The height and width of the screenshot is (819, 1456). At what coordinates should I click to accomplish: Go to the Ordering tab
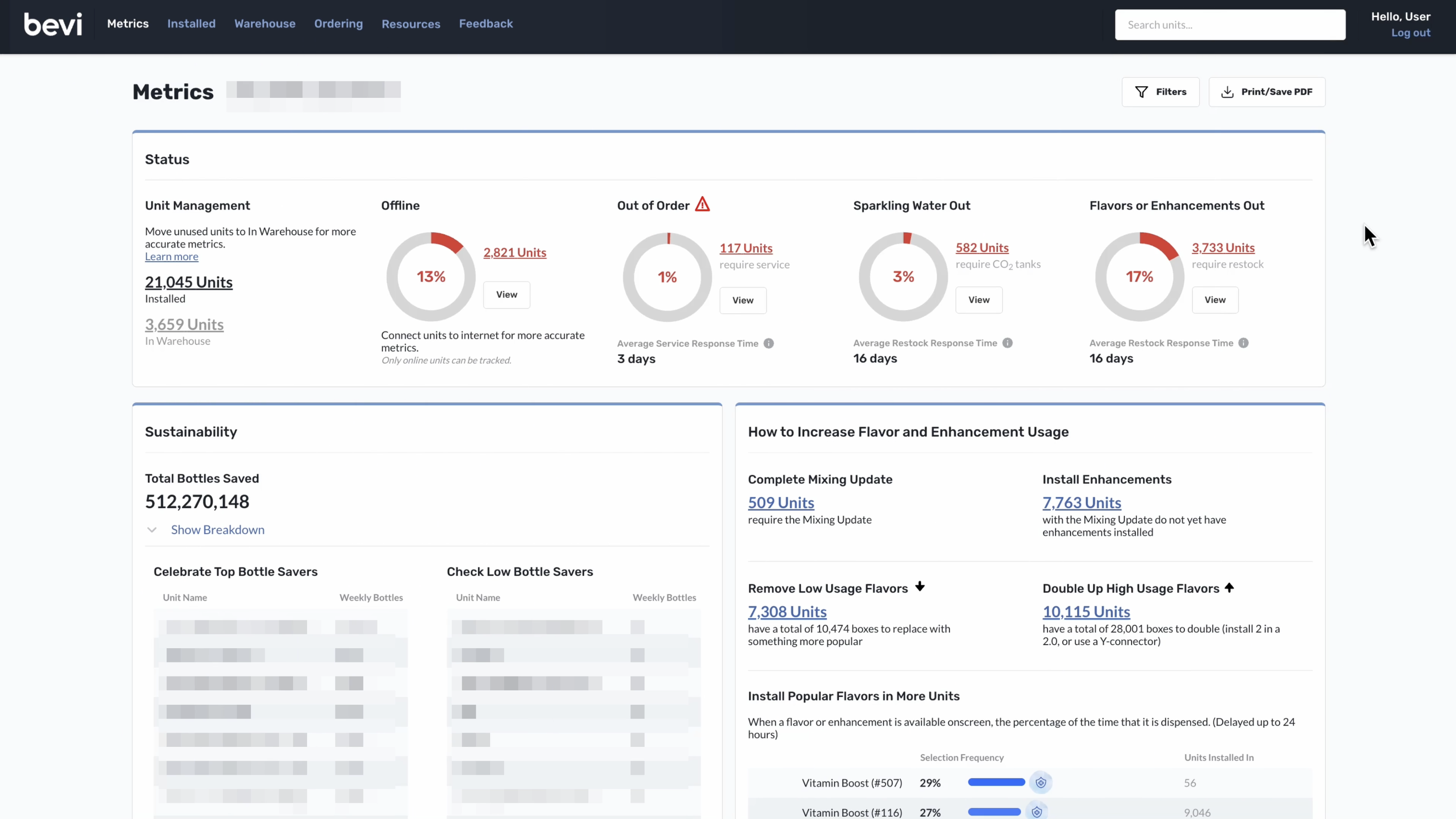(x=338, y=24)
